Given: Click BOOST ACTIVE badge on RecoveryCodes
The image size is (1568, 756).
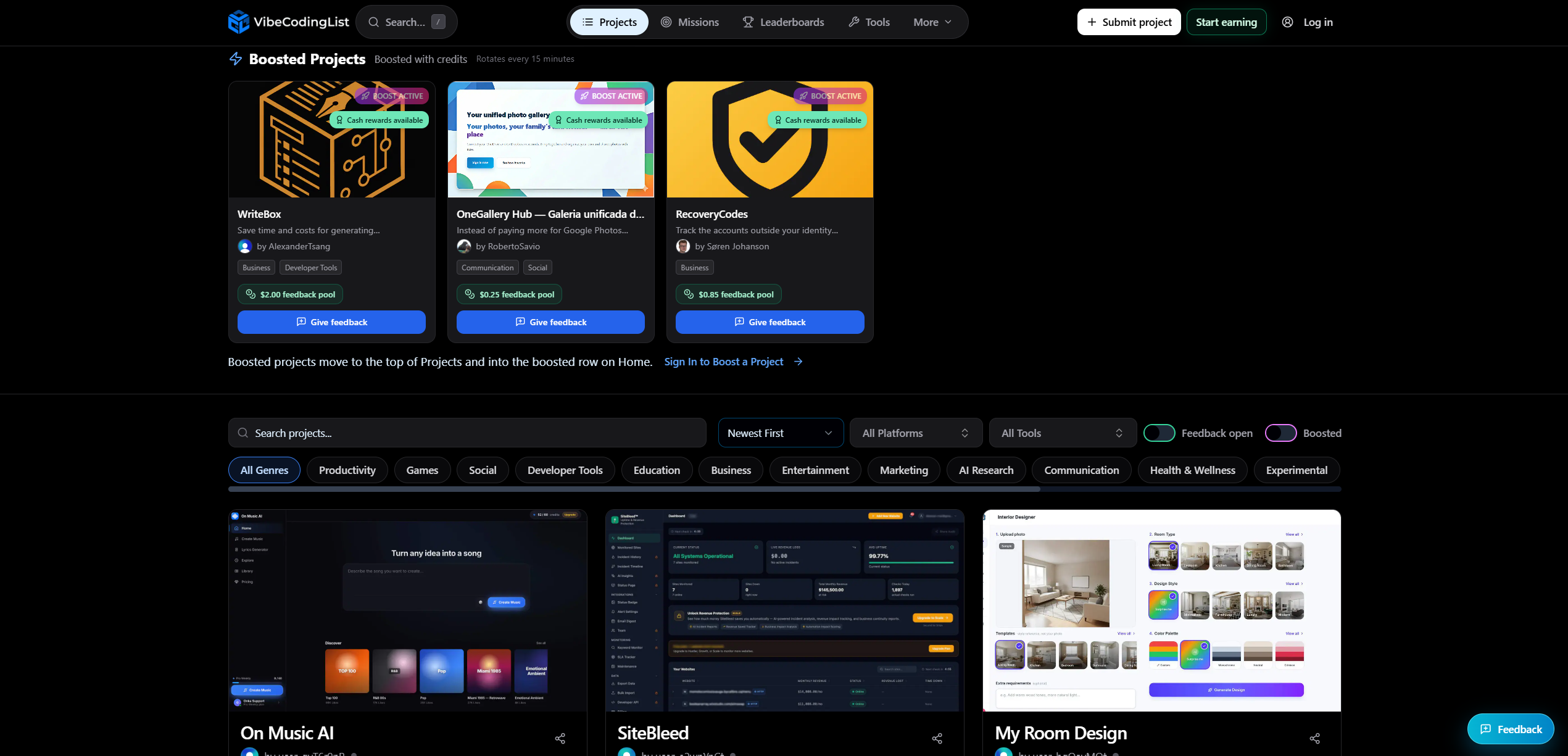Looking at the screenshot, I should (830, 96).
